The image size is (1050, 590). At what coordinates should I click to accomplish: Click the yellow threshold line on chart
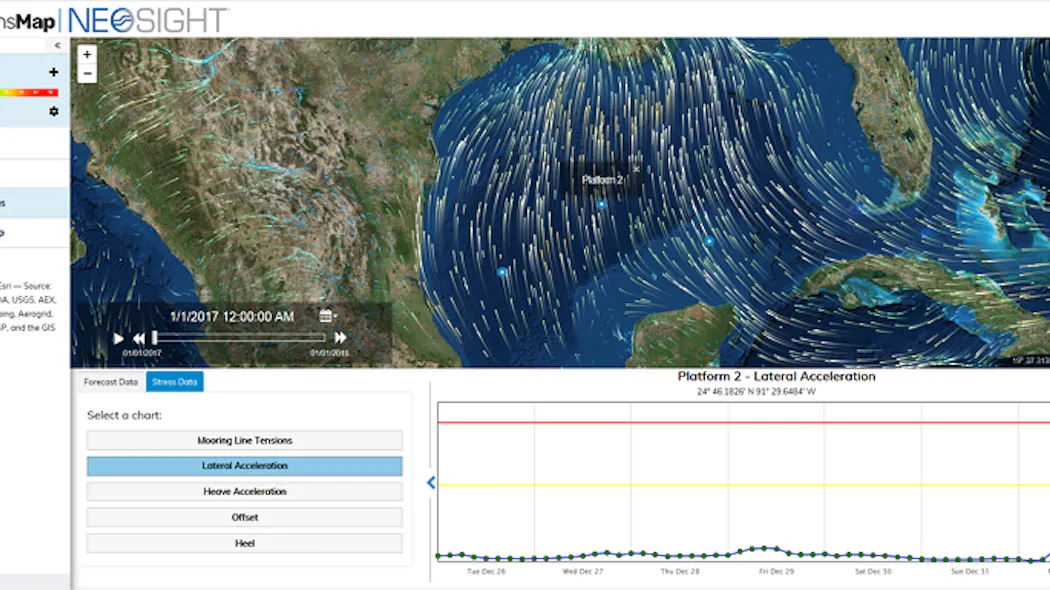coord(743,485)
